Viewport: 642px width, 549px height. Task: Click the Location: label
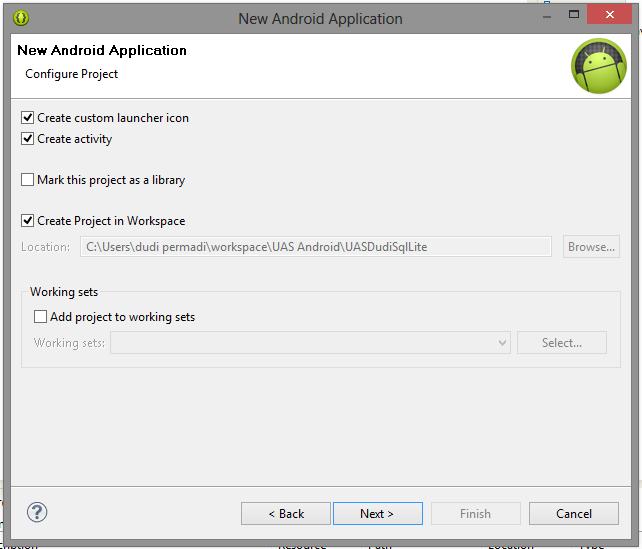[x=45, y=247]
